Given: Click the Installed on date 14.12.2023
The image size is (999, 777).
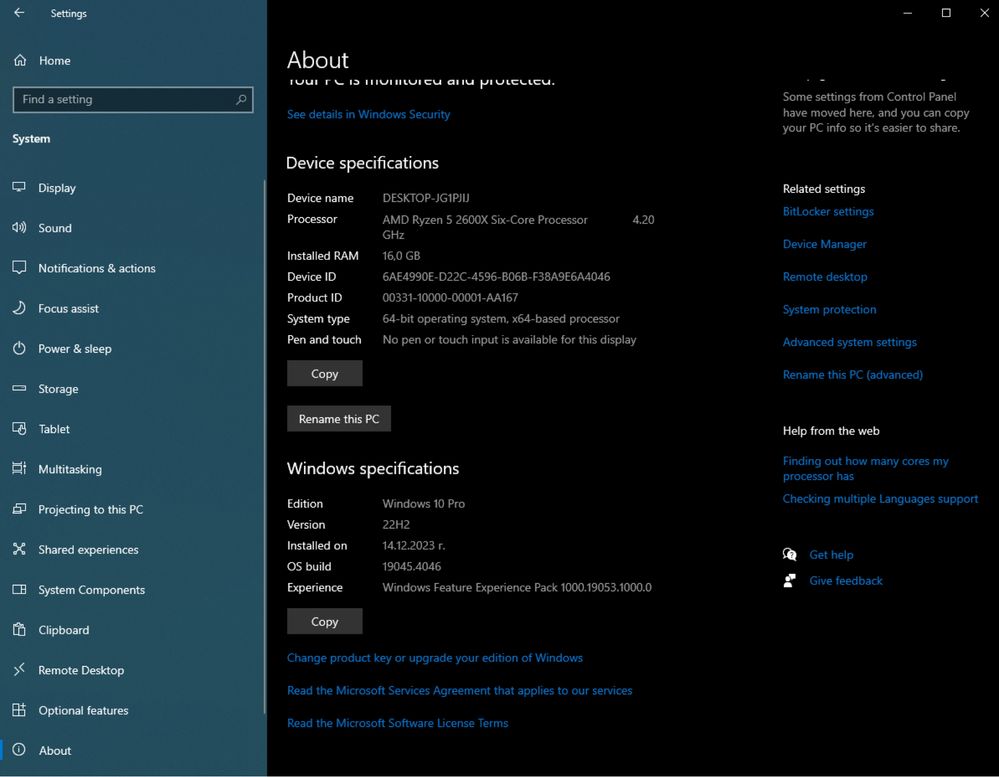Looking at the screenshot, I should [413, 545].
